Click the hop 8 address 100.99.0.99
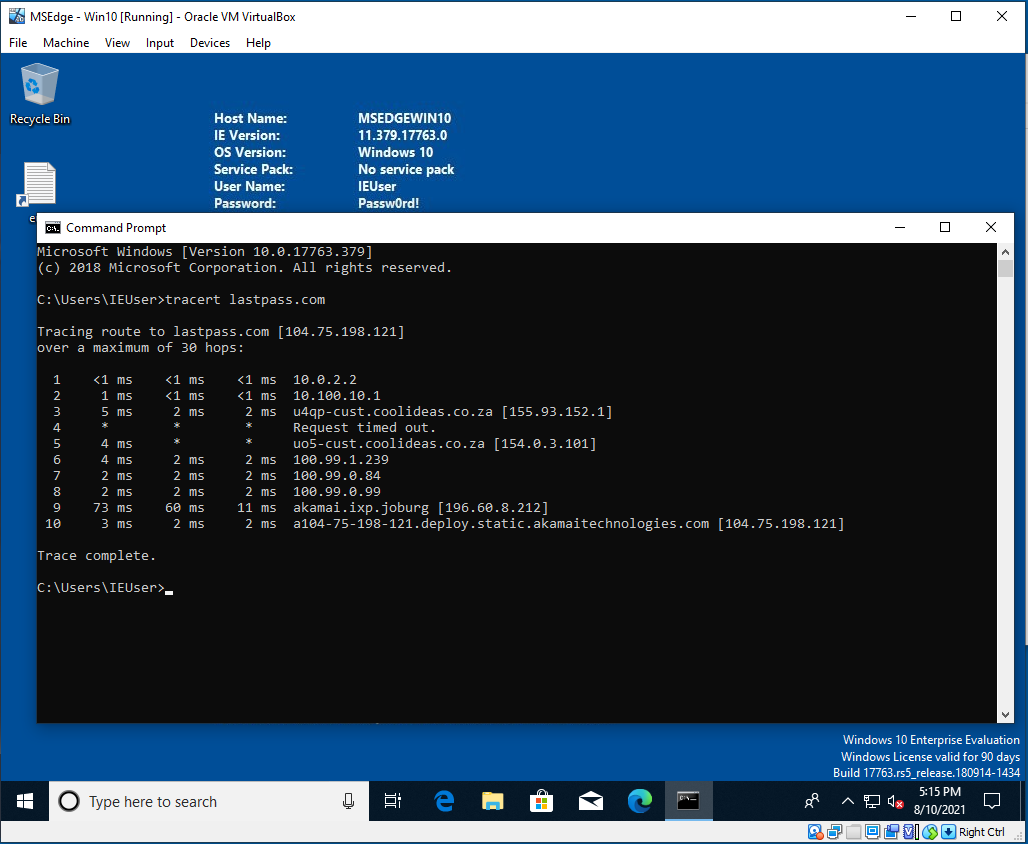 pyautogui.click(x=336, y=492)
